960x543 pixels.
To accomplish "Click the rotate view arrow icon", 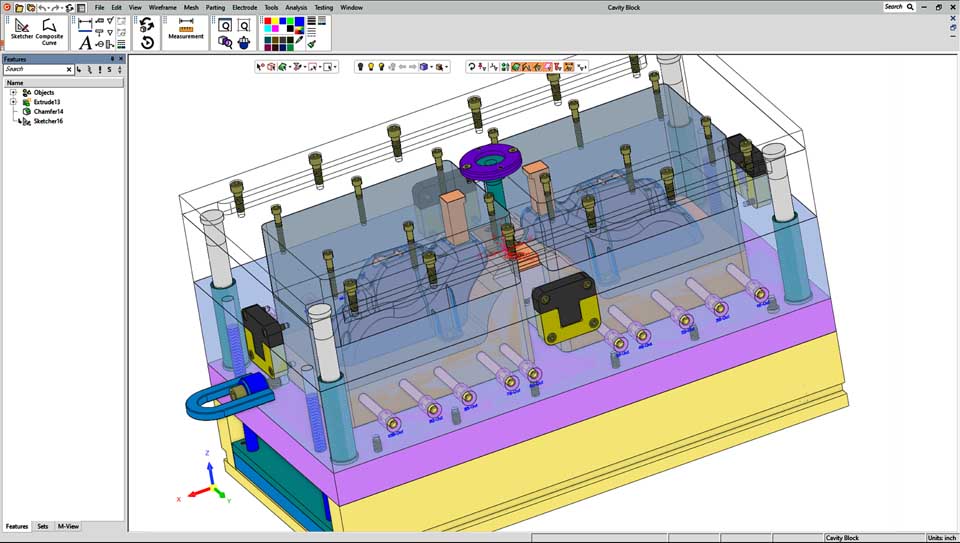I will point(471,67).
